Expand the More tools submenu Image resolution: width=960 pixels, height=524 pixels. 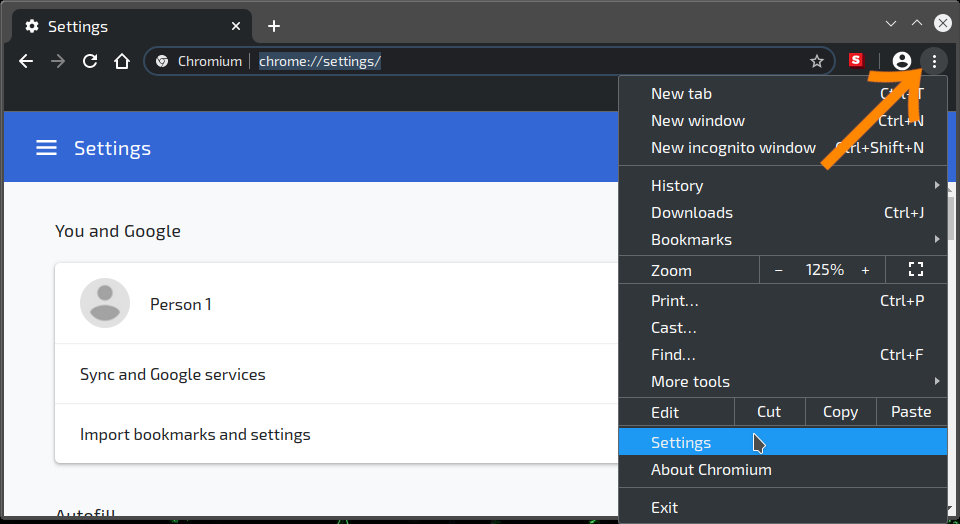click(782, 381)
